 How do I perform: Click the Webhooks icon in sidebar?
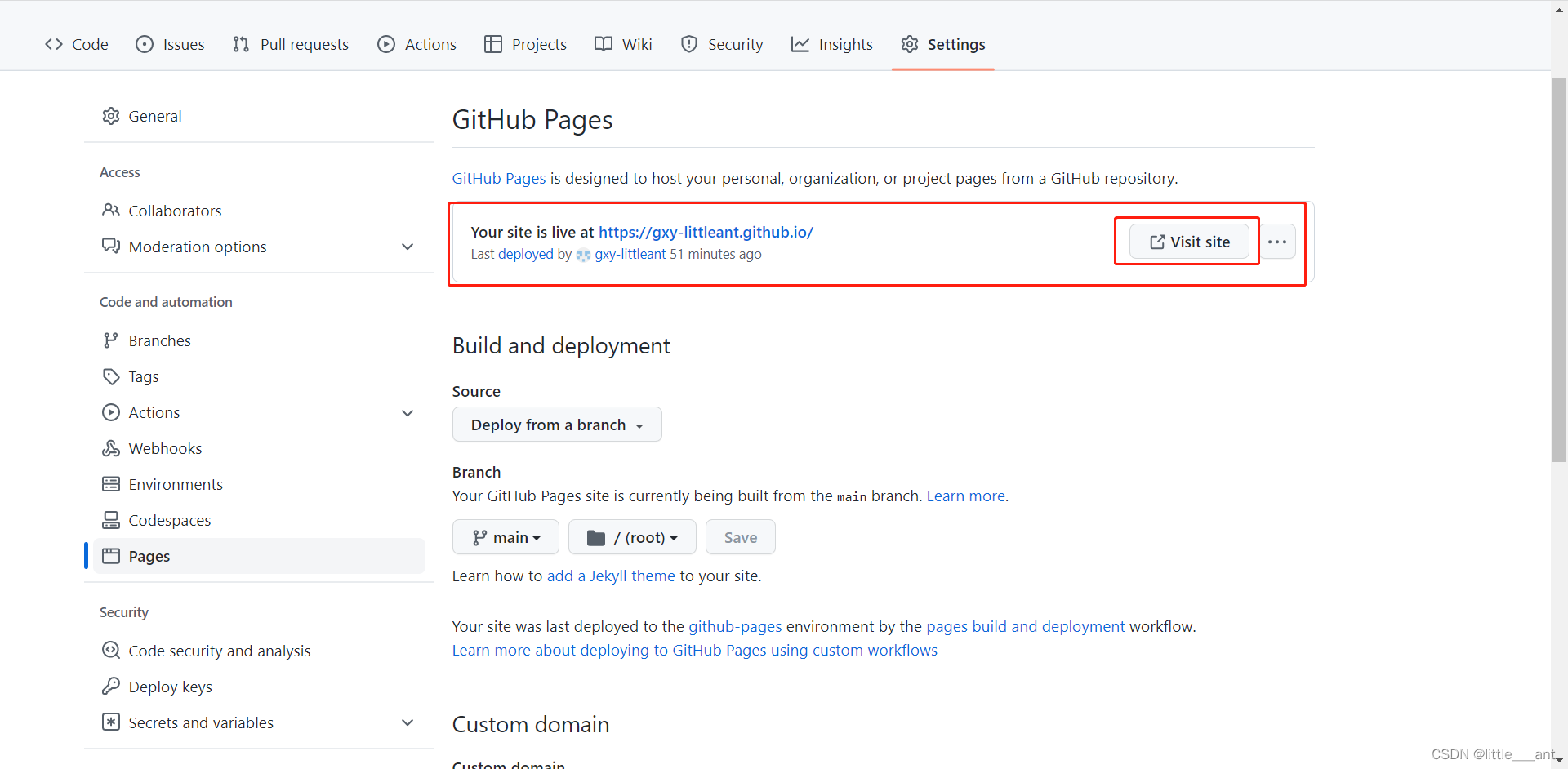[111, 448]
